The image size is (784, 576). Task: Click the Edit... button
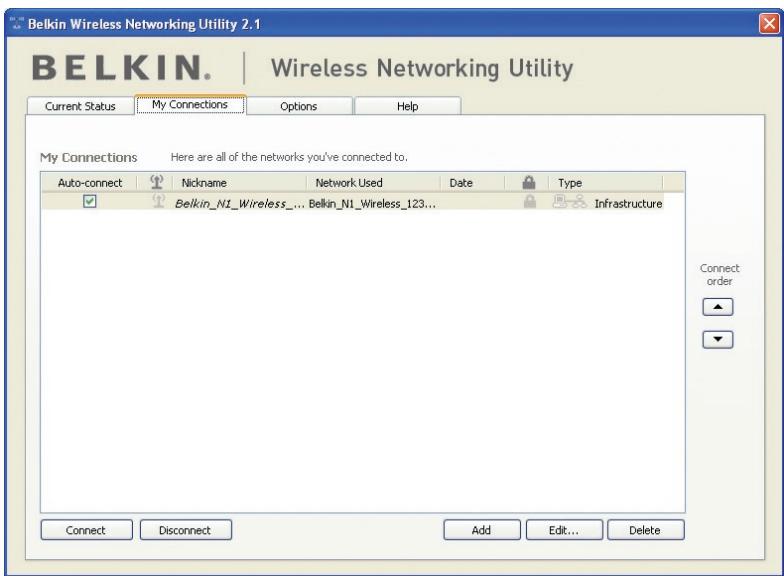pos(564,530)
